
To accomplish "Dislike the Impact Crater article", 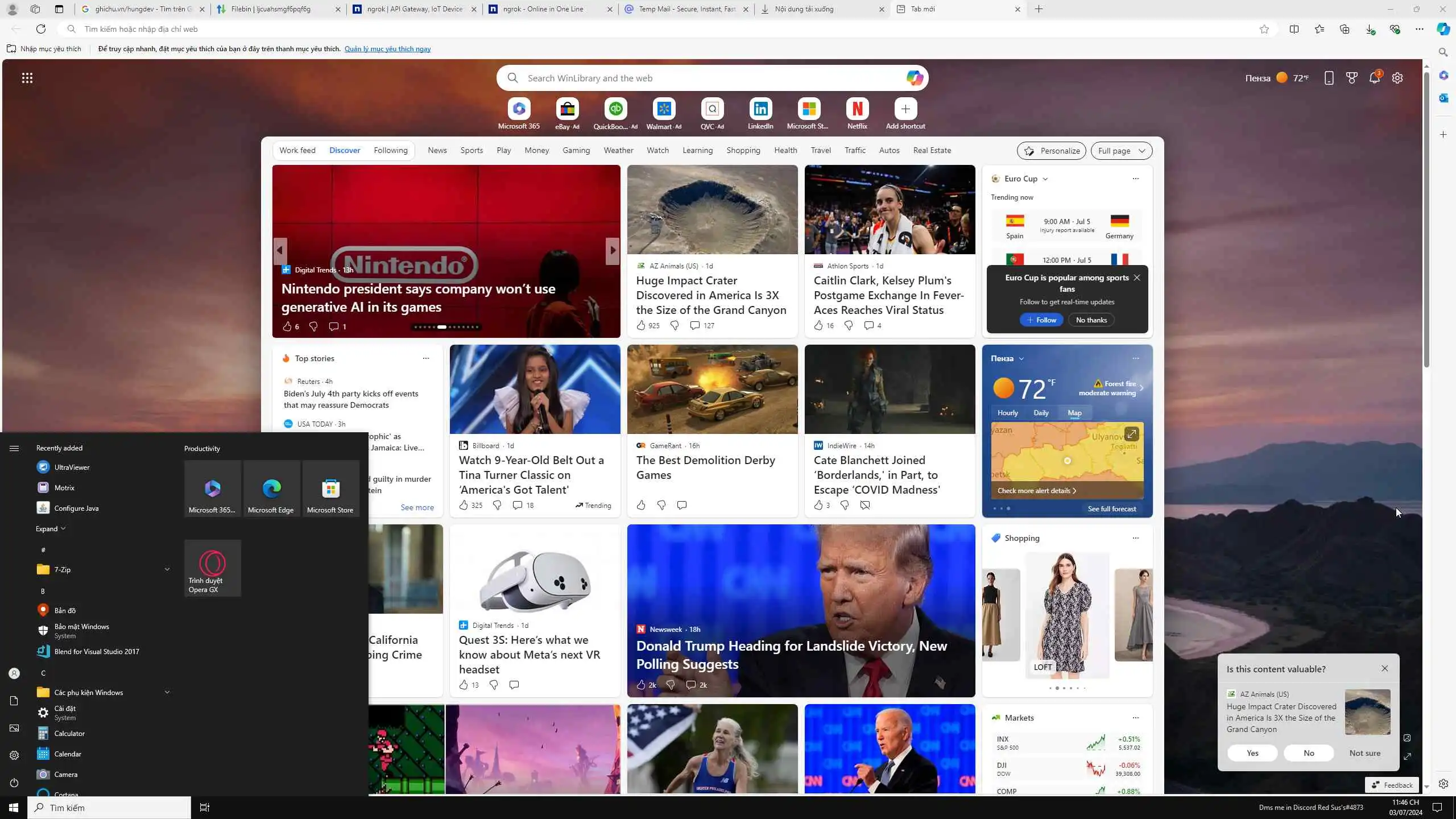I will coord(675,325).
